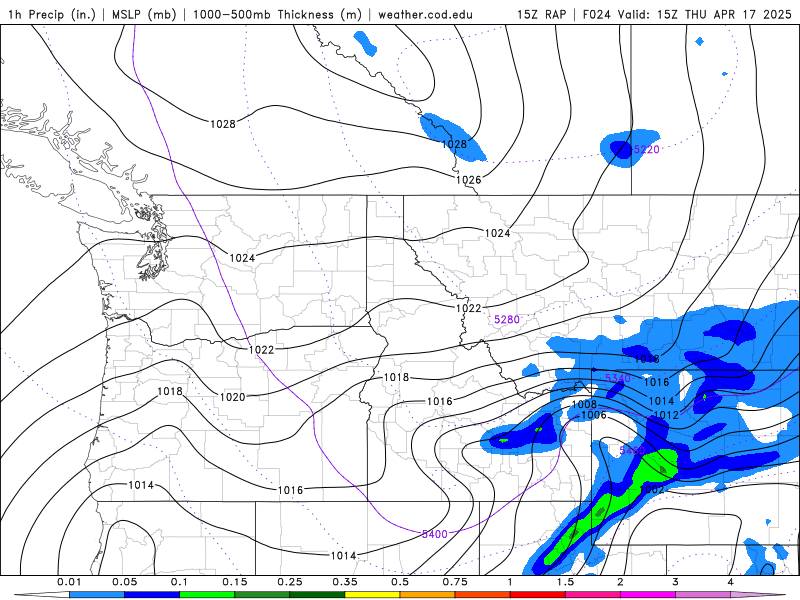Screen dimensions: 800x600
Task: Select the '1000-500mb Thickness (m)' header text
Action: (x=277, y=14)
